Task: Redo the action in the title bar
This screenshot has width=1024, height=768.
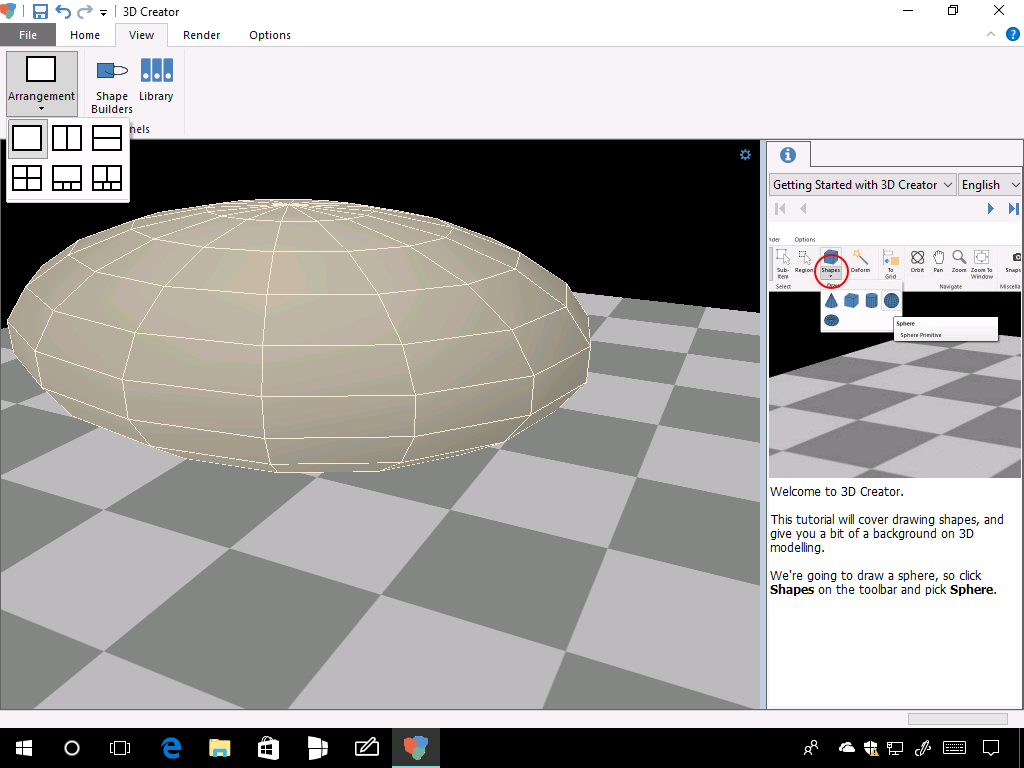Action: point(85,12)
